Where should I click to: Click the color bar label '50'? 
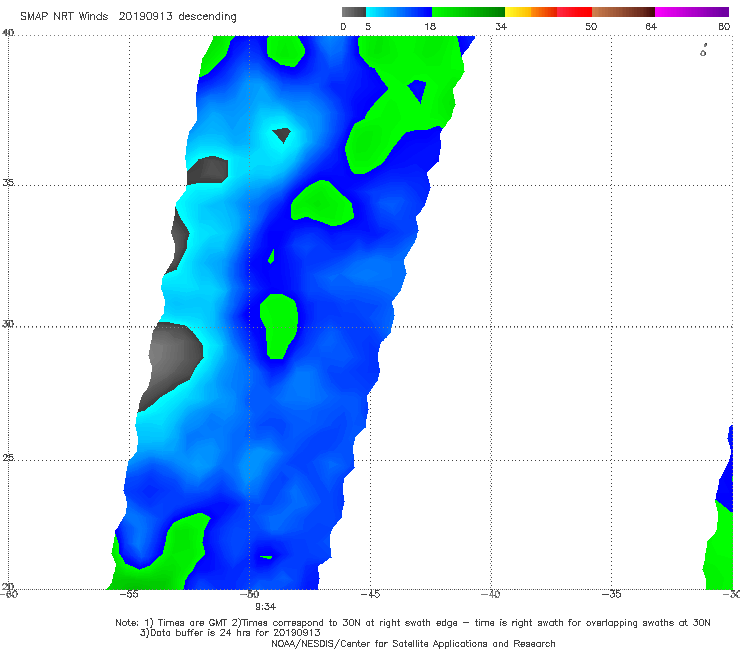[x=591, y=26]
